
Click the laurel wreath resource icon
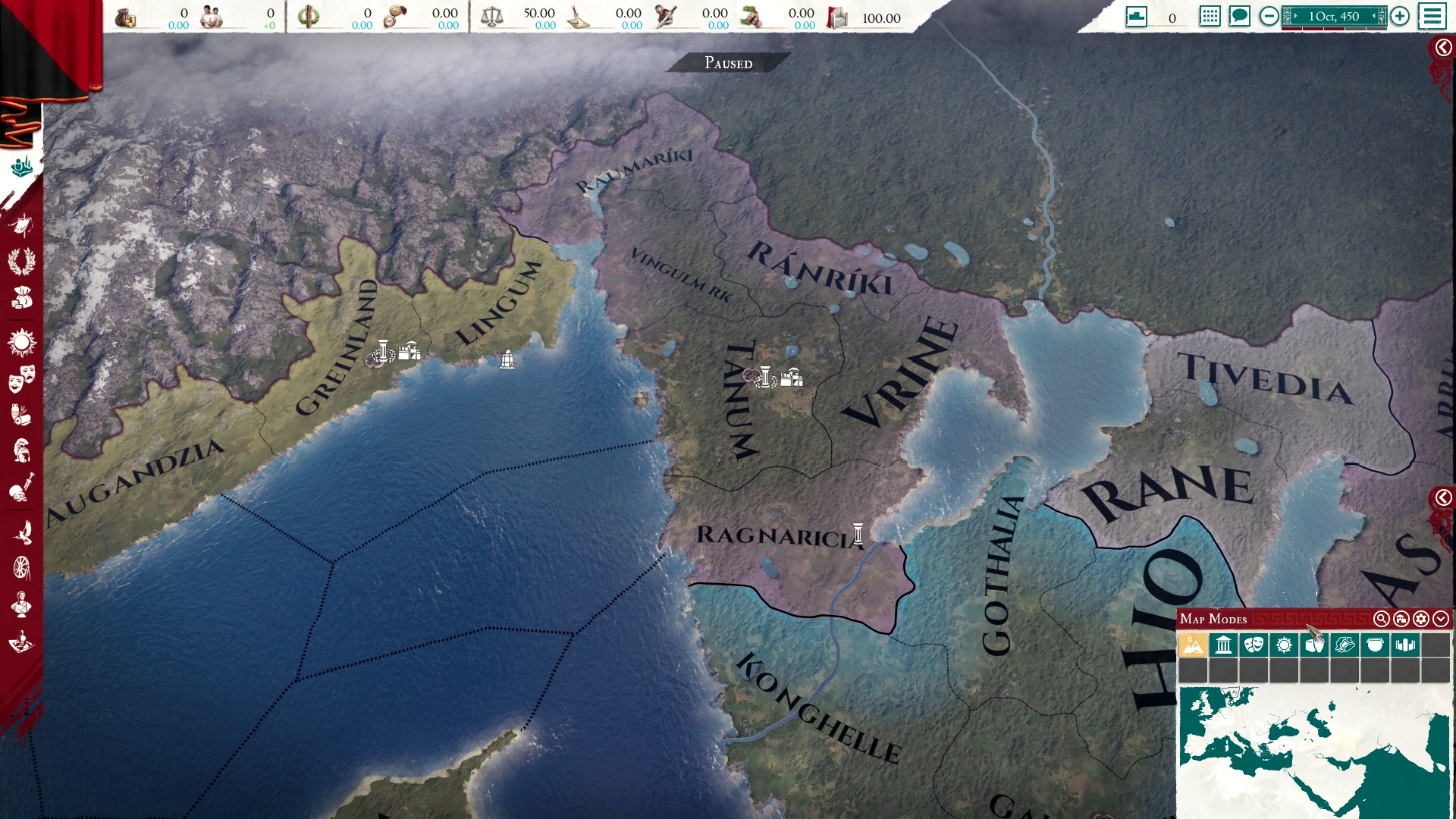(x=308, y=17)
